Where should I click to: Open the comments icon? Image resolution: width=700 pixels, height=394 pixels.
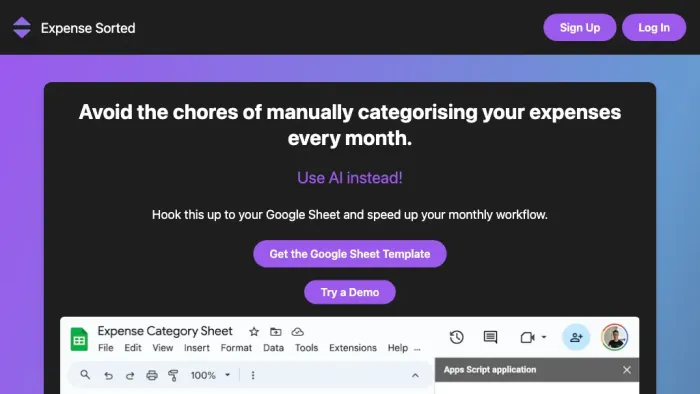(x=490, y=337)
